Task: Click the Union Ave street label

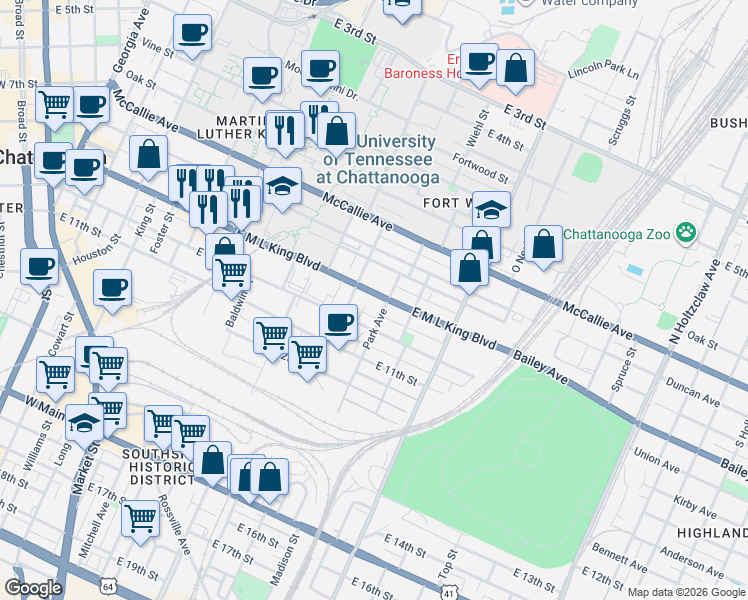Action: (657, 460)
